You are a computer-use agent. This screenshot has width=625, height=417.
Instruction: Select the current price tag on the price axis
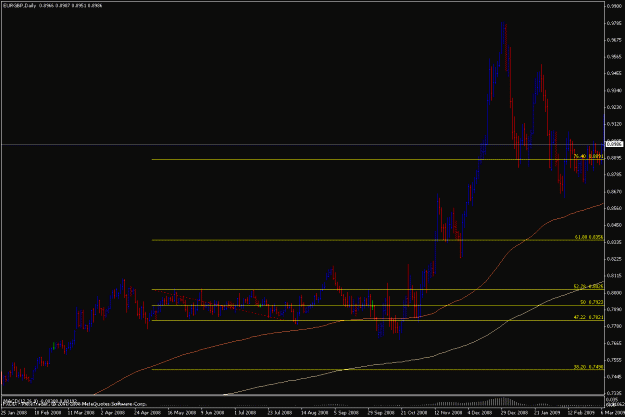click(x=614, y=144)
